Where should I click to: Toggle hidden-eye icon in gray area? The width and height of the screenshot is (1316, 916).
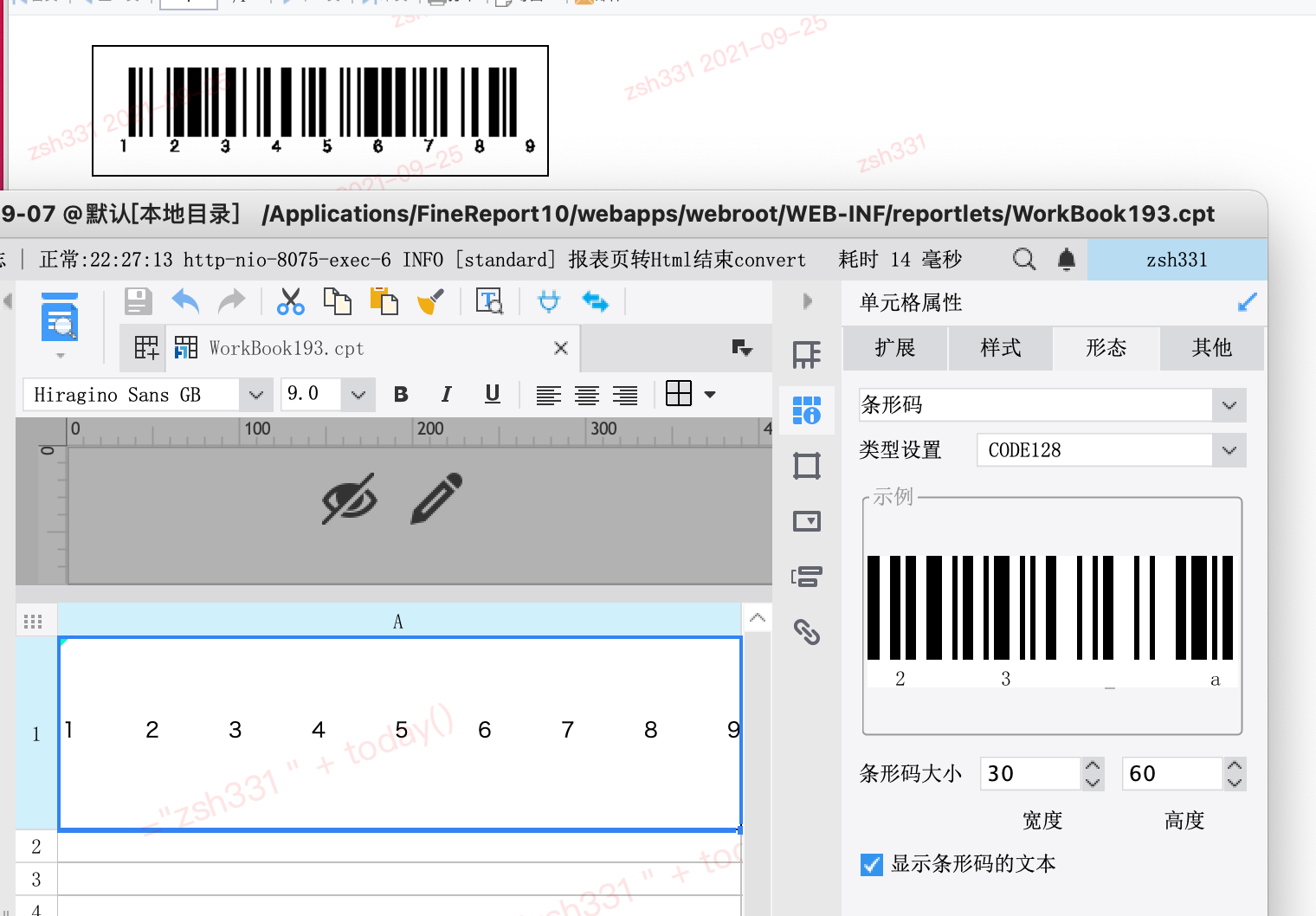[350, 500]
